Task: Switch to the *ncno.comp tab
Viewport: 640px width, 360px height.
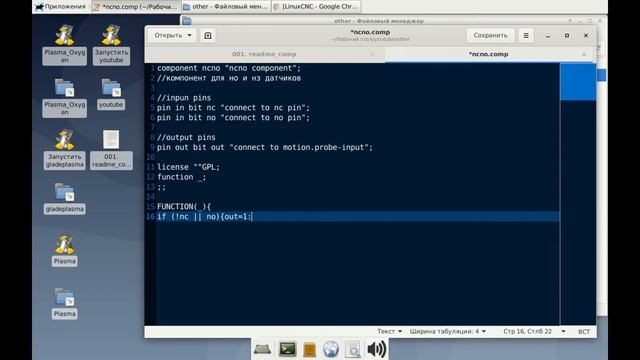Action: pyautogui.click(x=489, y=54)
